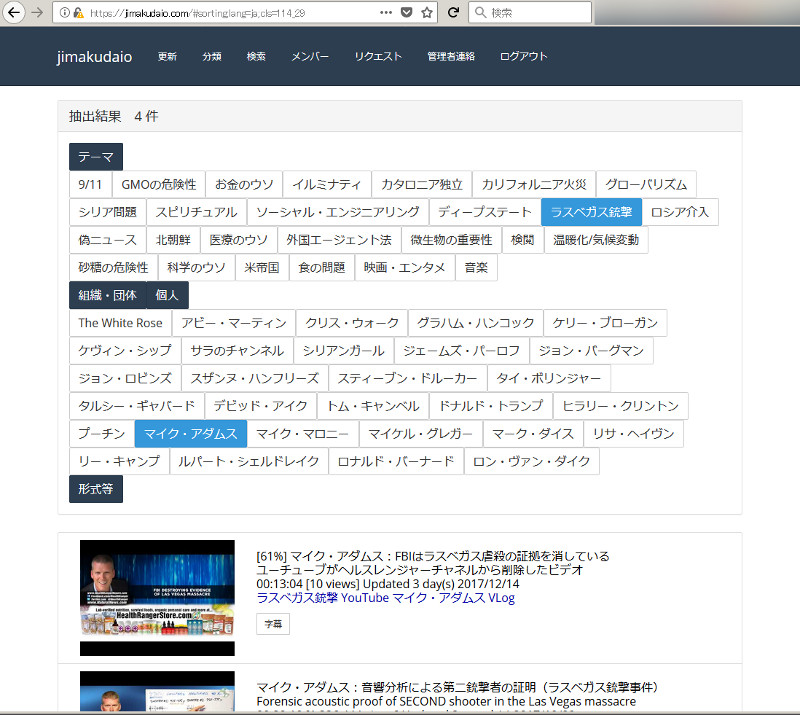The height and width of the screenshot is (715, 800).
Task: Click the browser forward arrow button
Action: coord(37,12)
